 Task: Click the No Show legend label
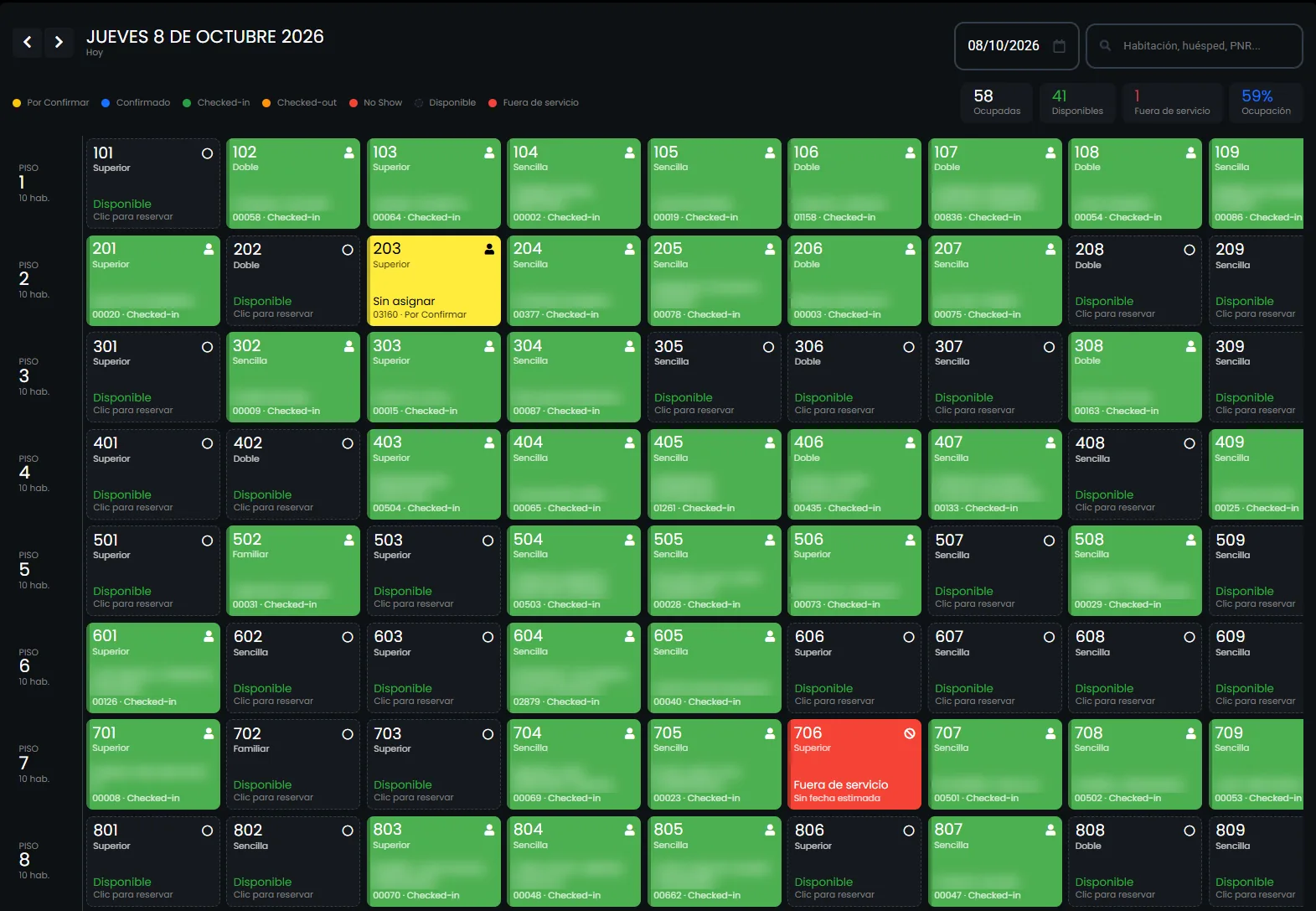pyautogui.click(x=383, y=103)
